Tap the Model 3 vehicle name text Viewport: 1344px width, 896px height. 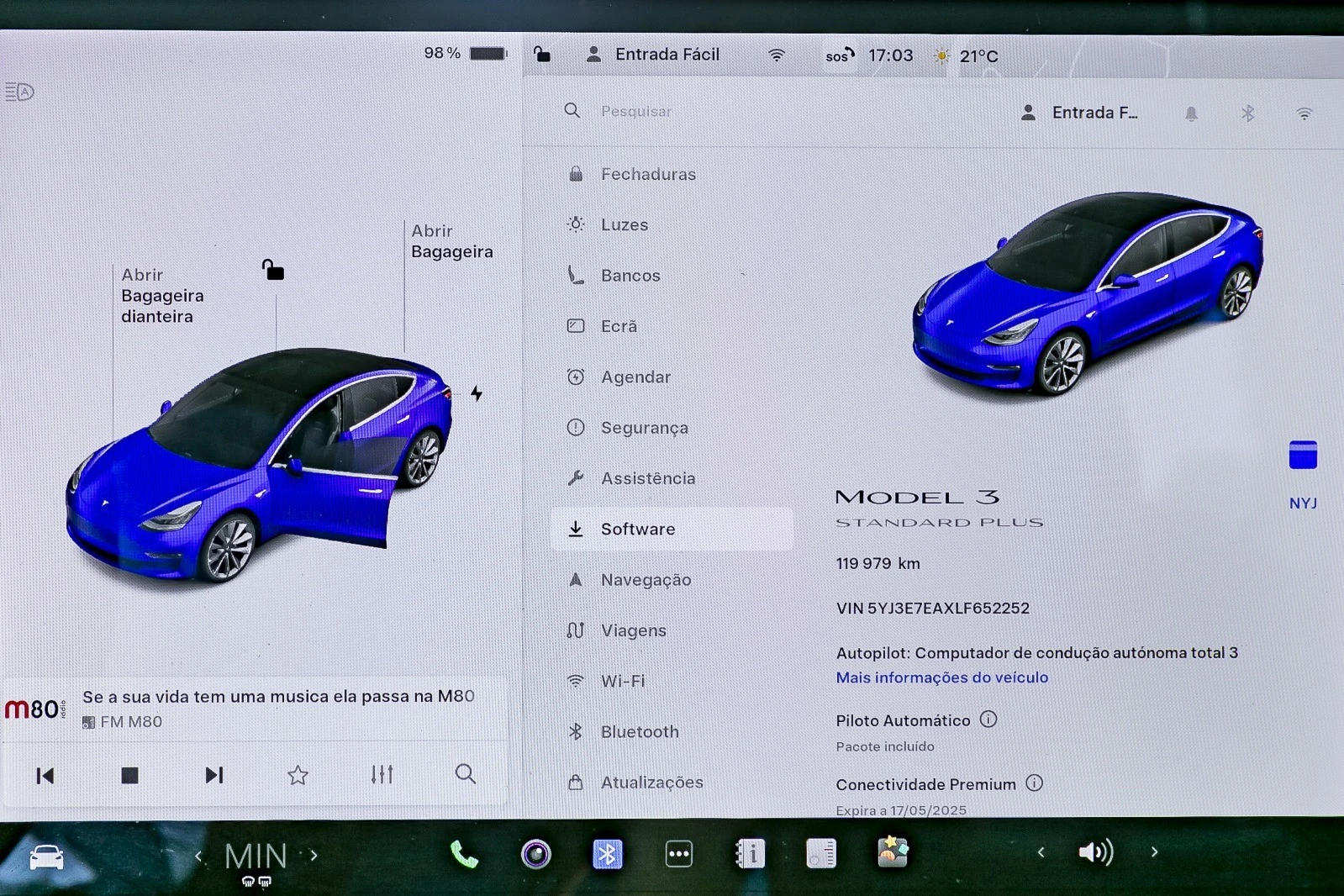(917, 498)
